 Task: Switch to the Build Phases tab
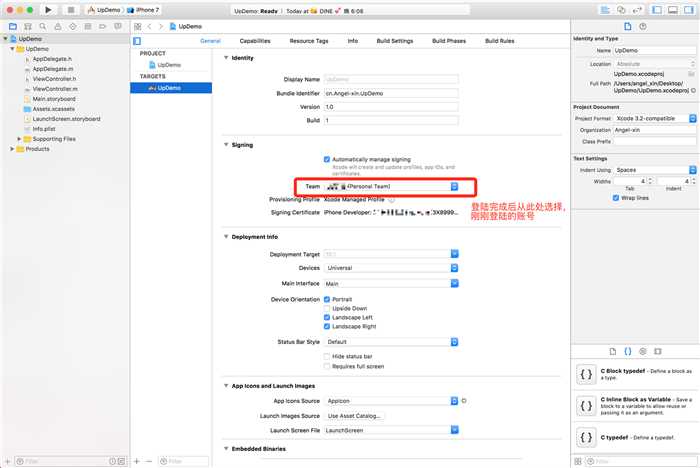pyautogui.click(x=449, y=41)
